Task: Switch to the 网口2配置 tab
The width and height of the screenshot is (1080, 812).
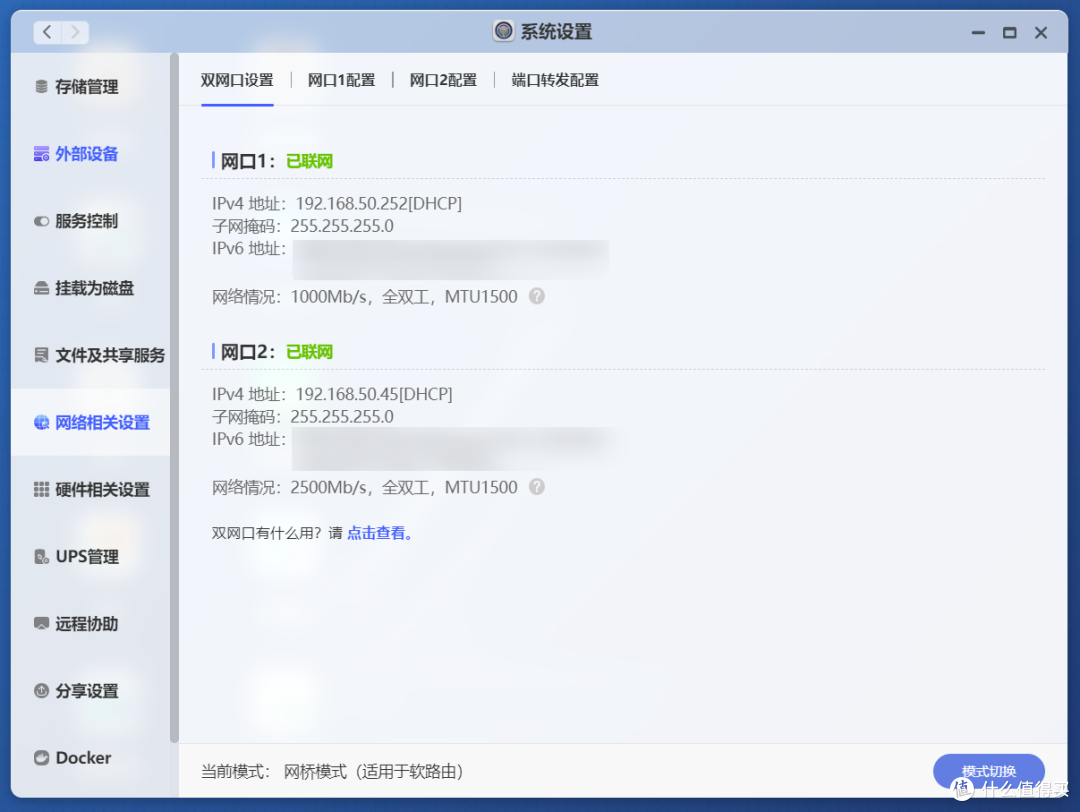Action: click(443, 80)
